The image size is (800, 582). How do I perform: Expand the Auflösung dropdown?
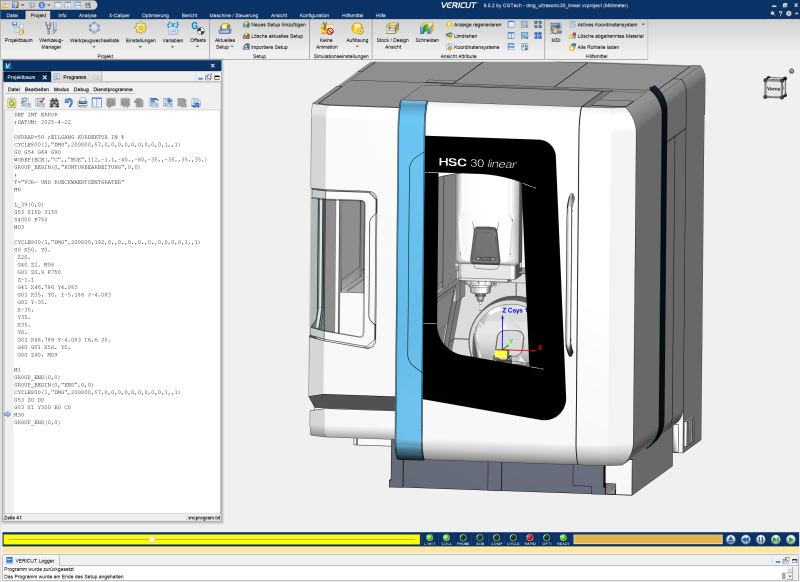tap(357, 47)
